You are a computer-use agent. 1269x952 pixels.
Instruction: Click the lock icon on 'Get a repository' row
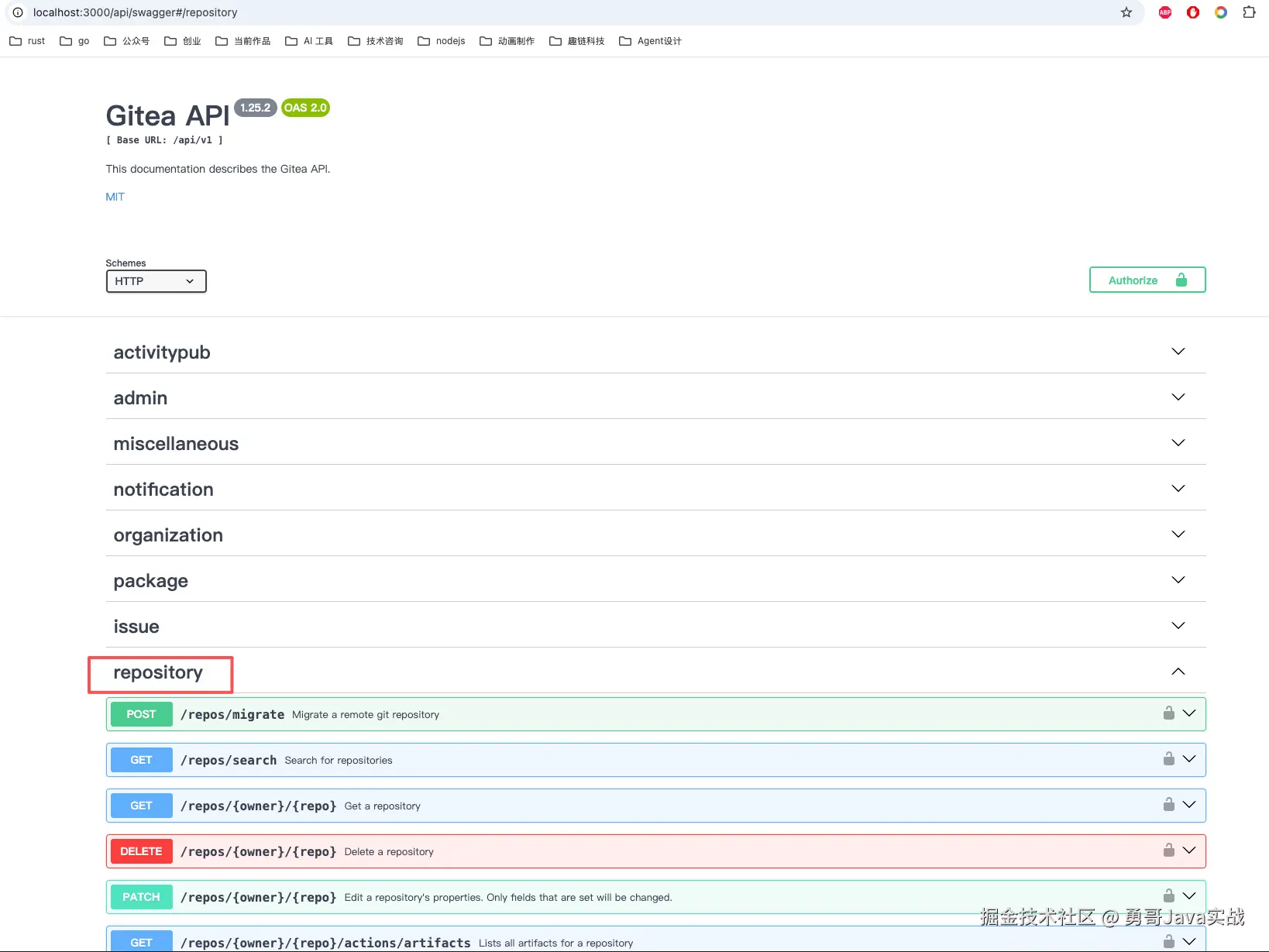click(1168, 804)
